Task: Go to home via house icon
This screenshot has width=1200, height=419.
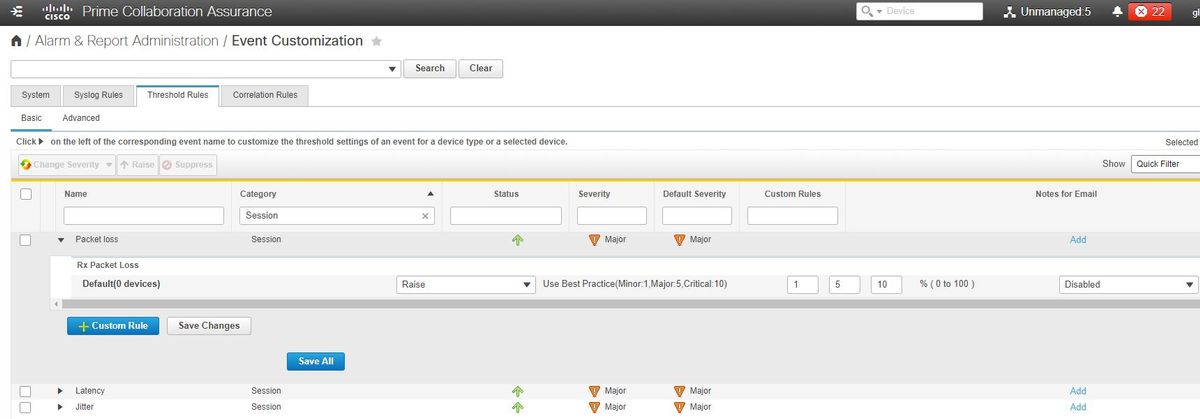Action: coord(16,42)
